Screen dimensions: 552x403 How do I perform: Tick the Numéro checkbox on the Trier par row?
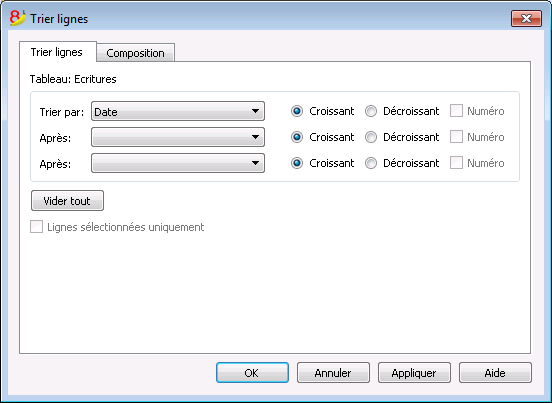pyautogui.click(x=456, y=111)
